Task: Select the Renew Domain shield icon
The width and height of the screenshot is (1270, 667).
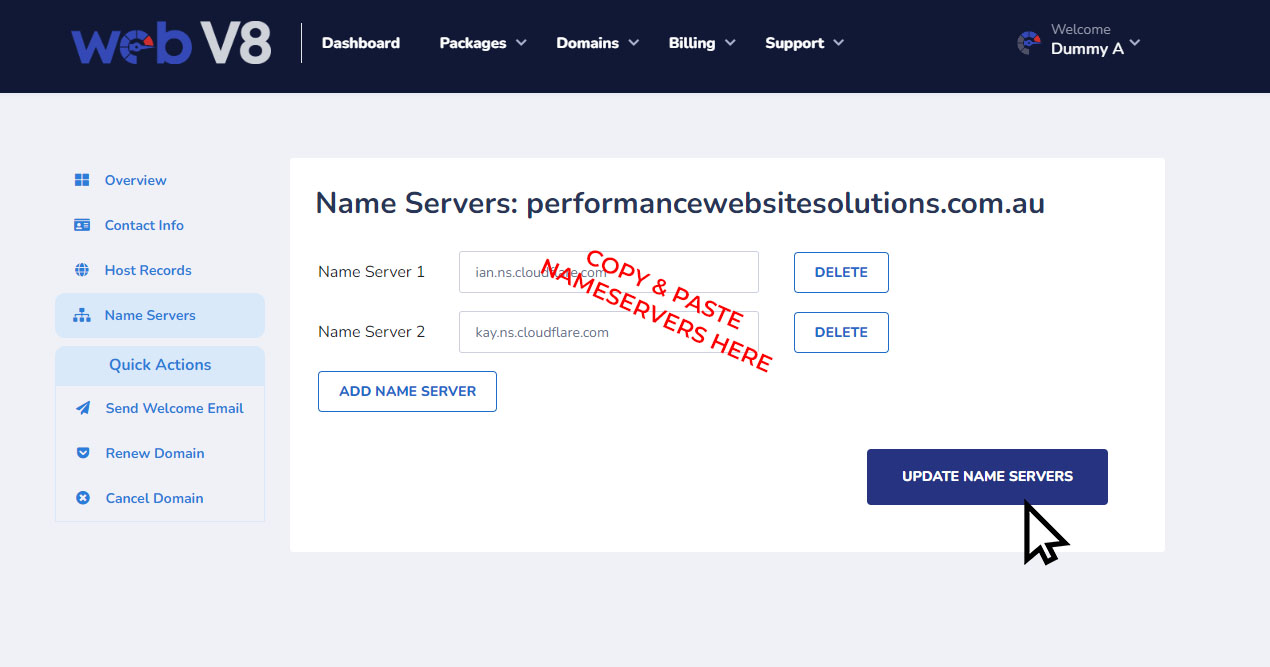Action: click(83, 453)
